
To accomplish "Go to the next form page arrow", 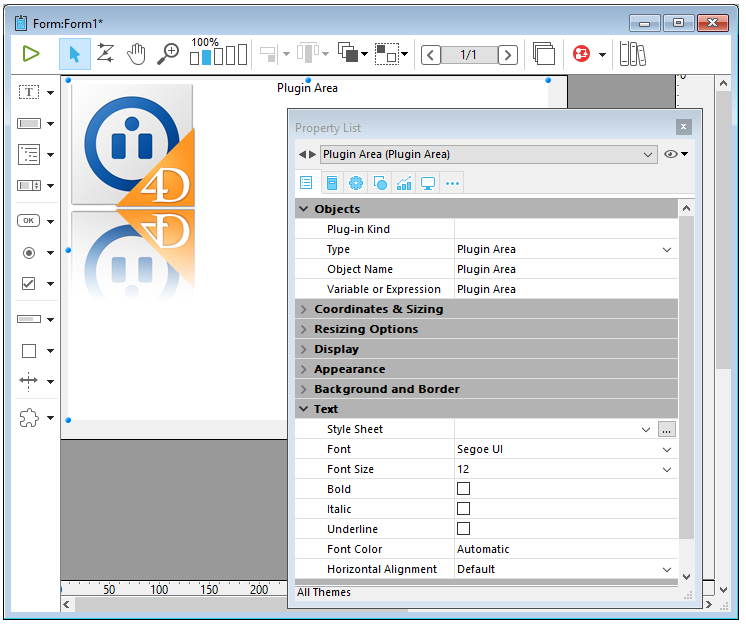I will tap(508, 55).
